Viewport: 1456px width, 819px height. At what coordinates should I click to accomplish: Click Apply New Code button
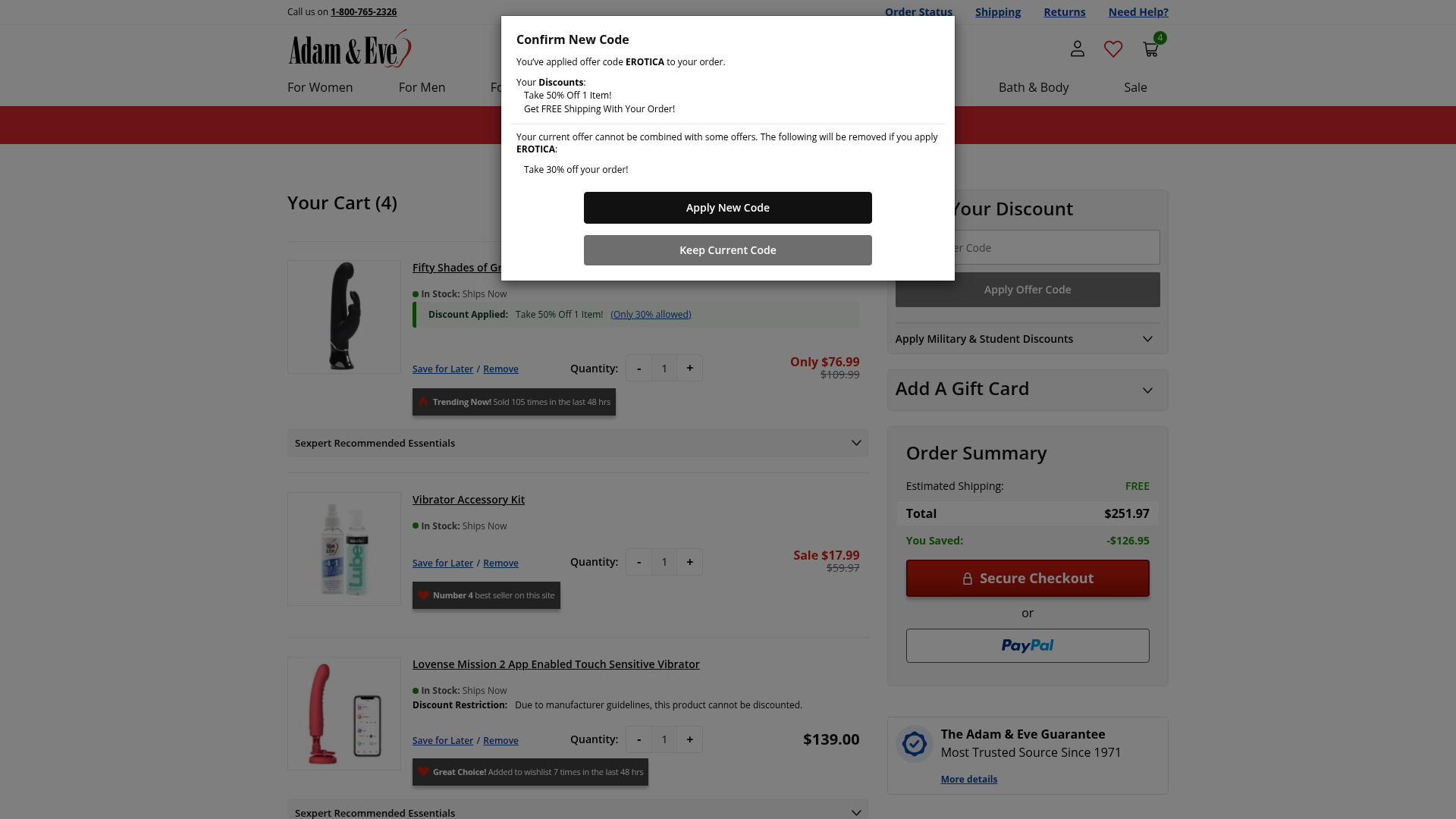pos(728,208)
